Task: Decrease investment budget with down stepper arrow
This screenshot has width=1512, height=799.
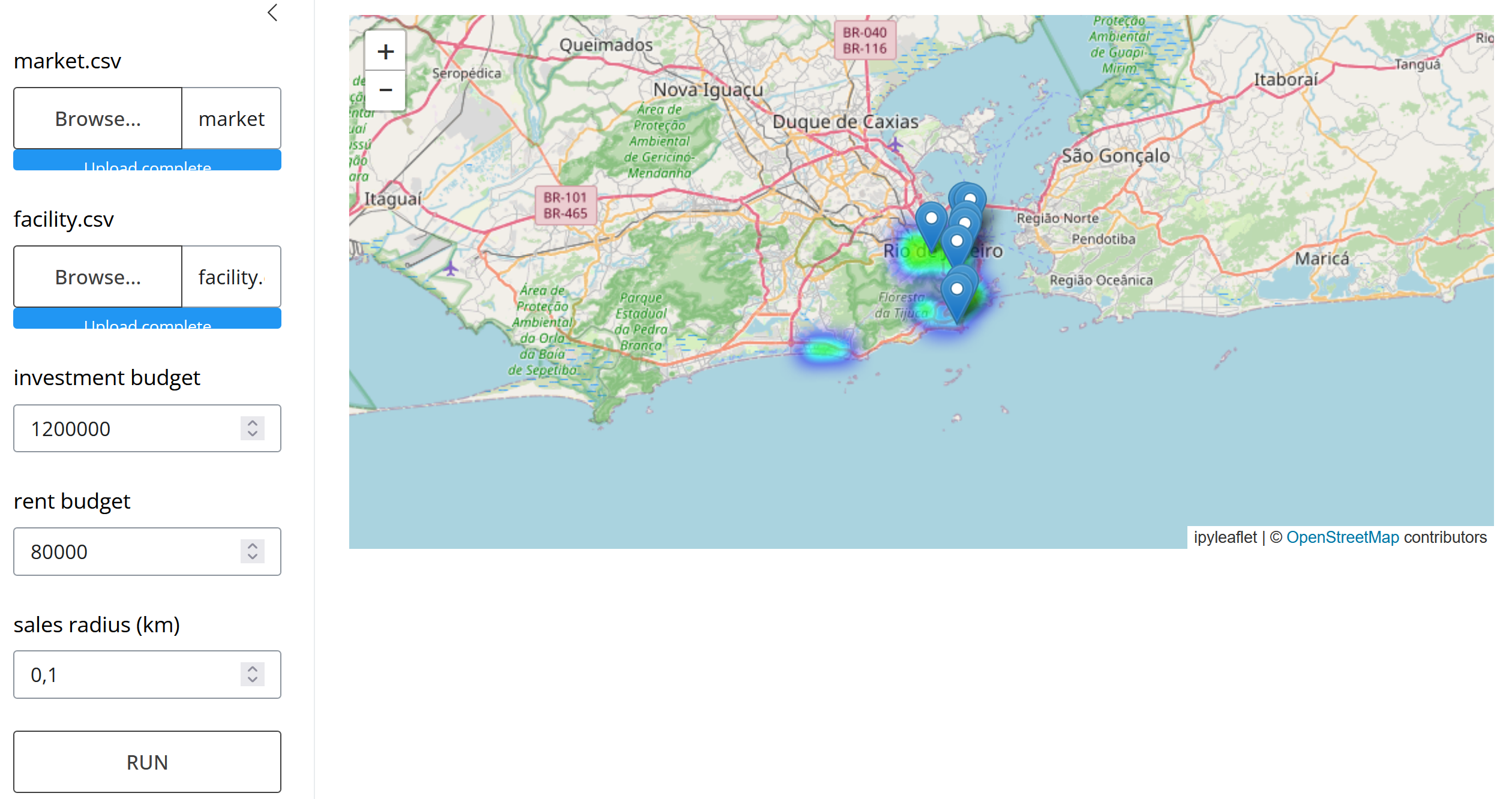Action: pyautogui.click(x=253, y=434)
